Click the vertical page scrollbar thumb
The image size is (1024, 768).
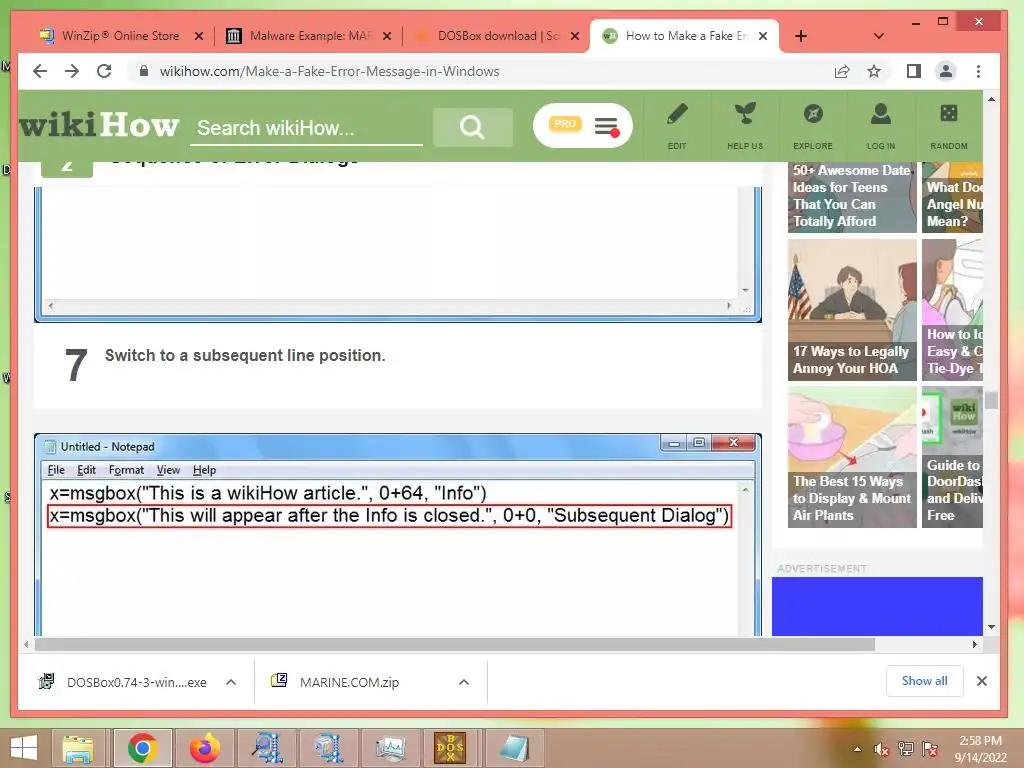pyautogui.click(x=991, y=400)
